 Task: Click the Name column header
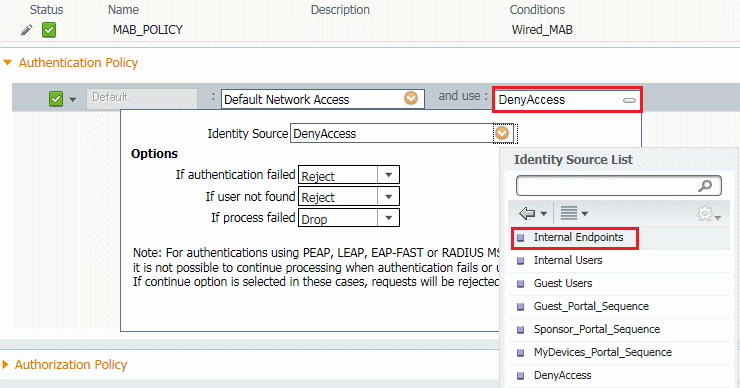coord(123,9)
